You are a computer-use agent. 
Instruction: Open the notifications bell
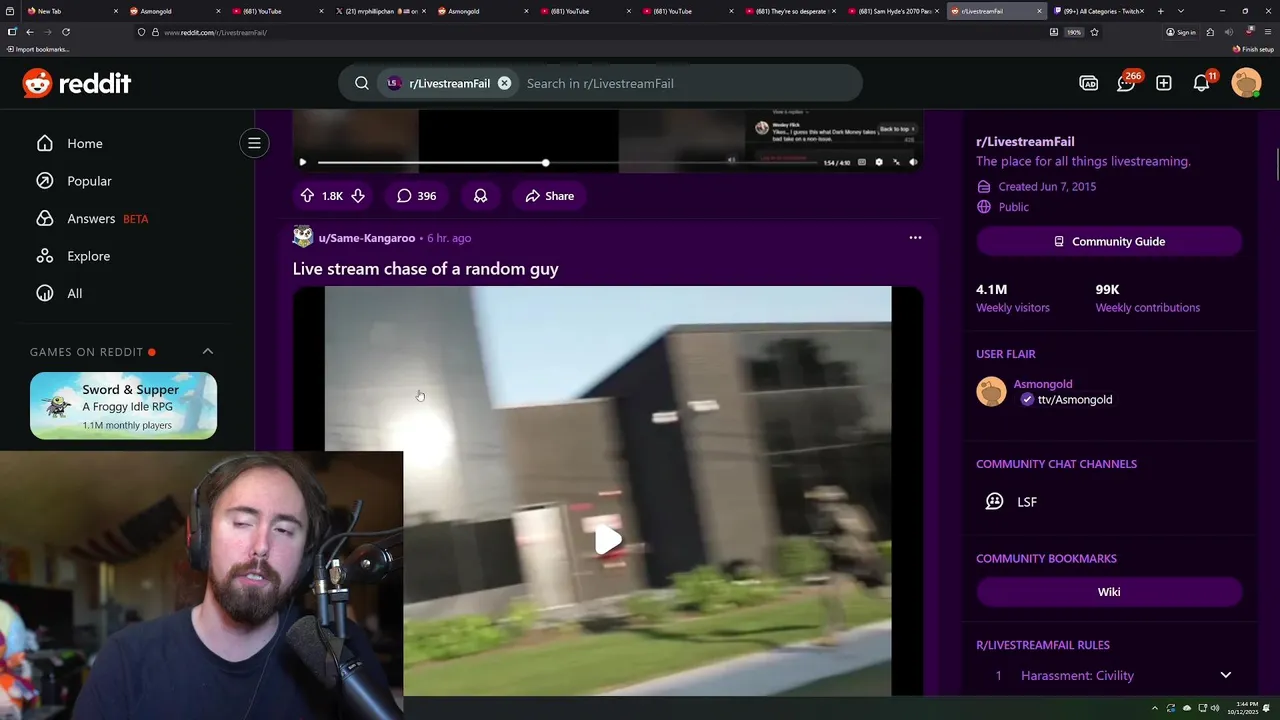click(x=1202, y=83)
